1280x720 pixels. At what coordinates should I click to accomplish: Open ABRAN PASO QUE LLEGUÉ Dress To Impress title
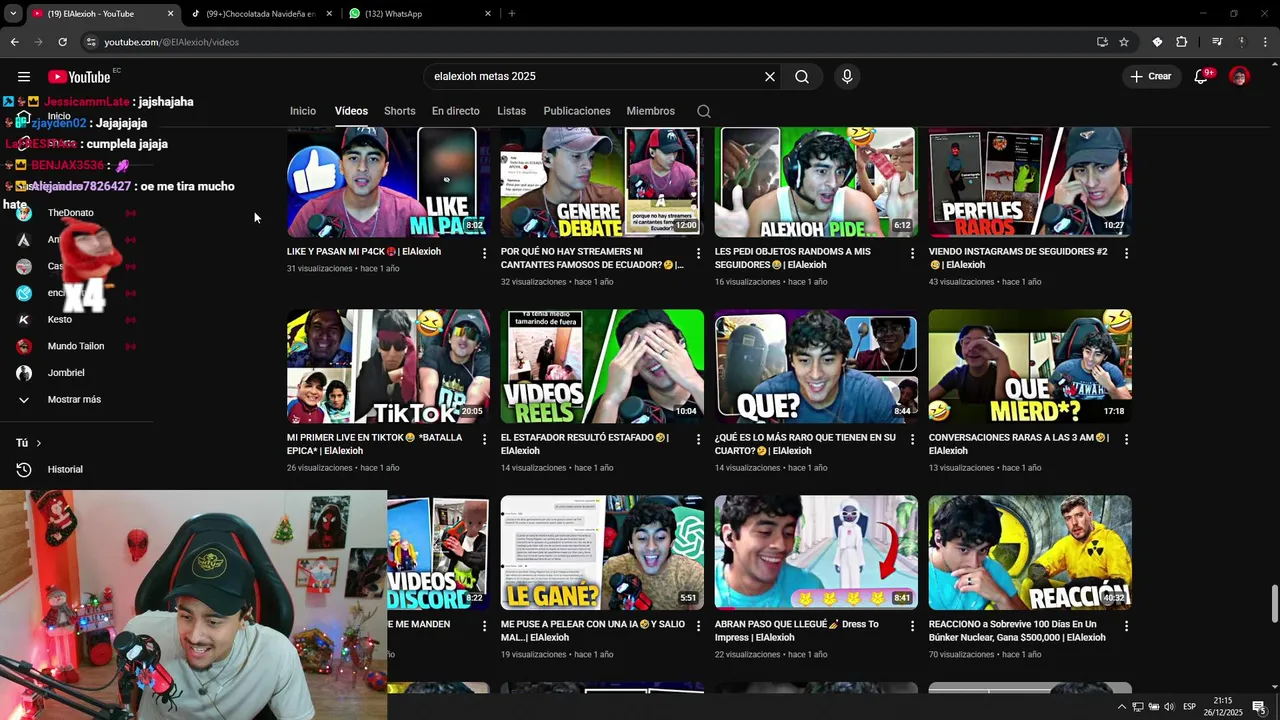coord(797,630)
